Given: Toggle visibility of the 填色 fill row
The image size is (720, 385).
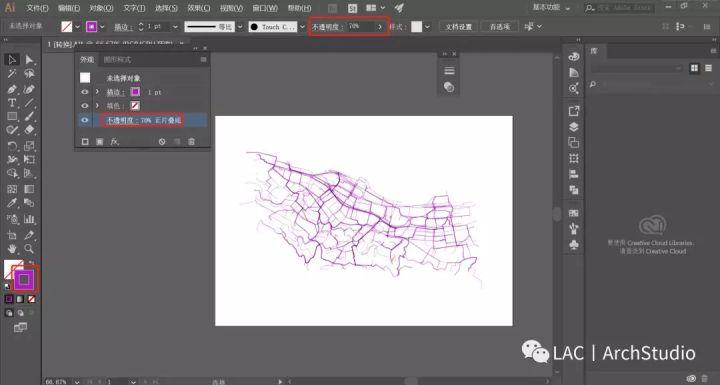Looking at the screenshot, I should coord(84,106).
